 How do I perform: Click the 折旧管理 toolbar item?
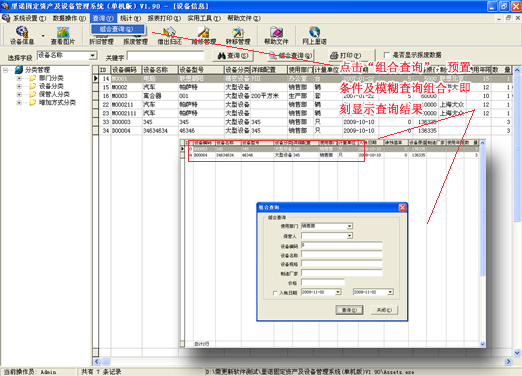(101, 41)
